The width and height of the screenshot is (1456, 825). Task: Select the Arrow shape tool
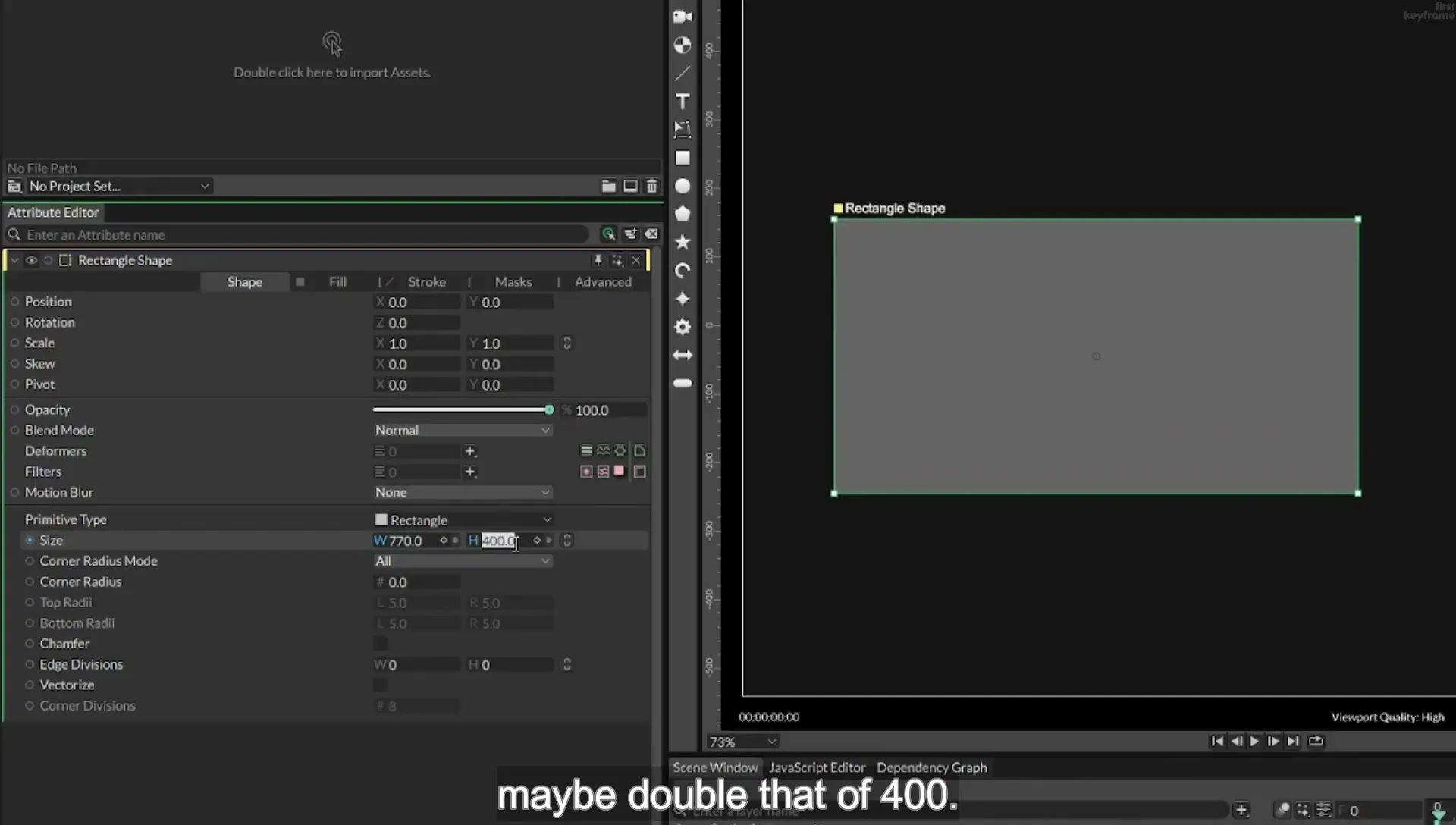(682, 355)
